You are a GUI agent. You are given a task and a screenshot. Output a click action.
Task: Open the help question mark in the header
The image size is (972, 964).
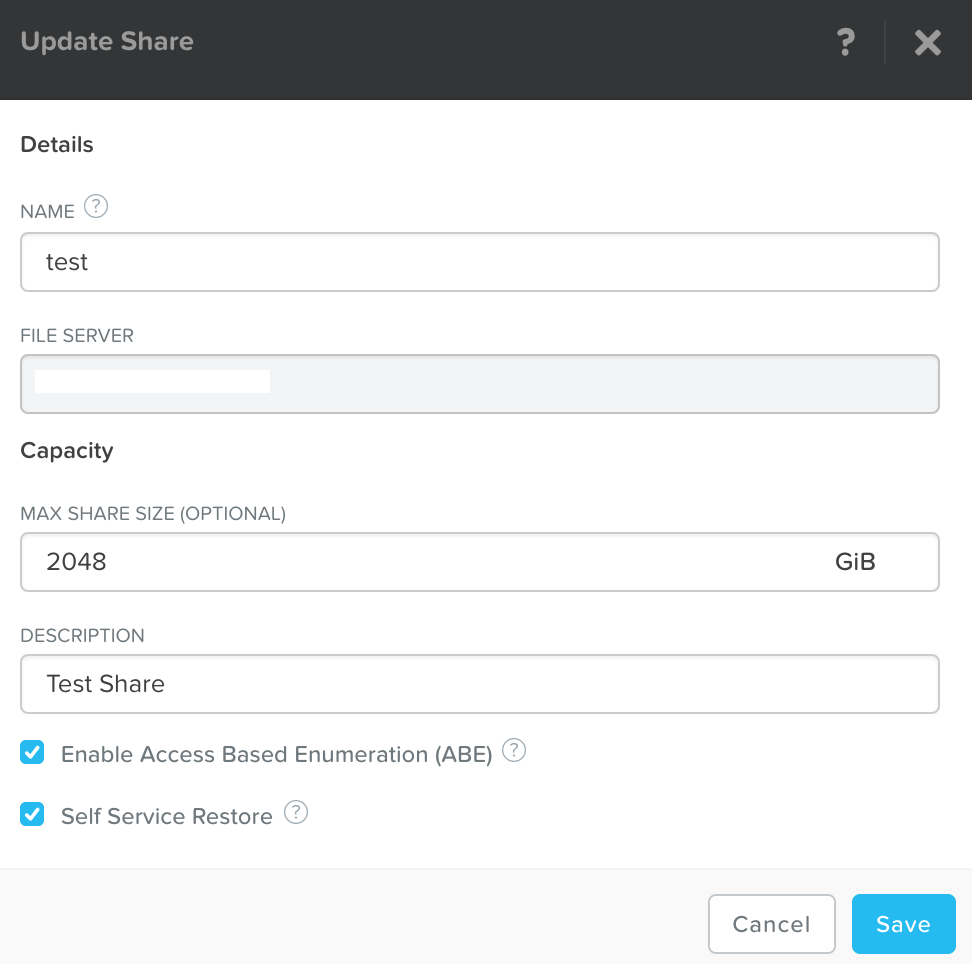846,42
